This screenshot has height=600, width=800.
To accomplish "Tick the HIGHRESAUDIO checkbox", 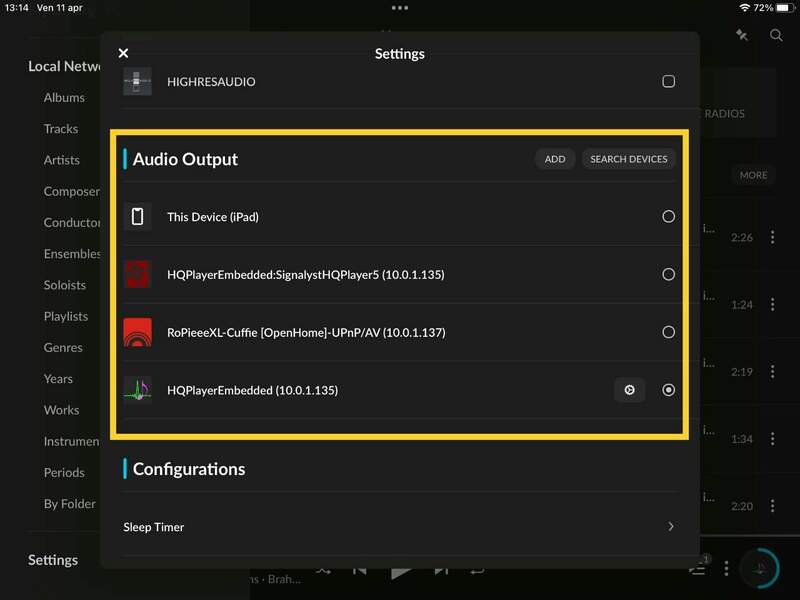I will (668, 82).
